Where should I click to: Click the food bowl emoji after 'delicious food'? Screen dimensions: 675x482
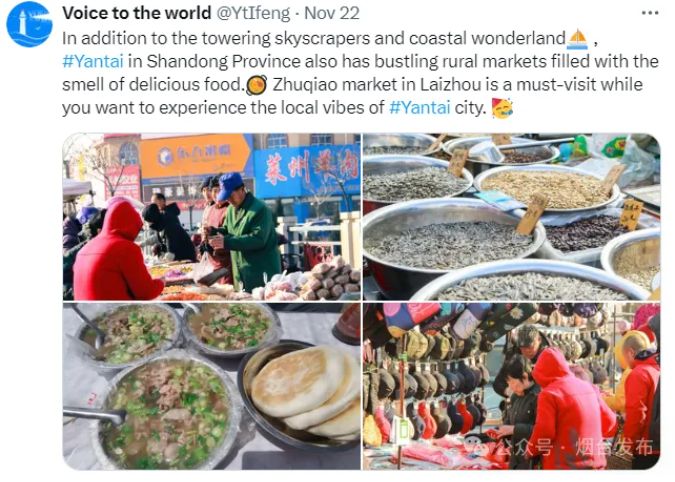tap(257, 85)
